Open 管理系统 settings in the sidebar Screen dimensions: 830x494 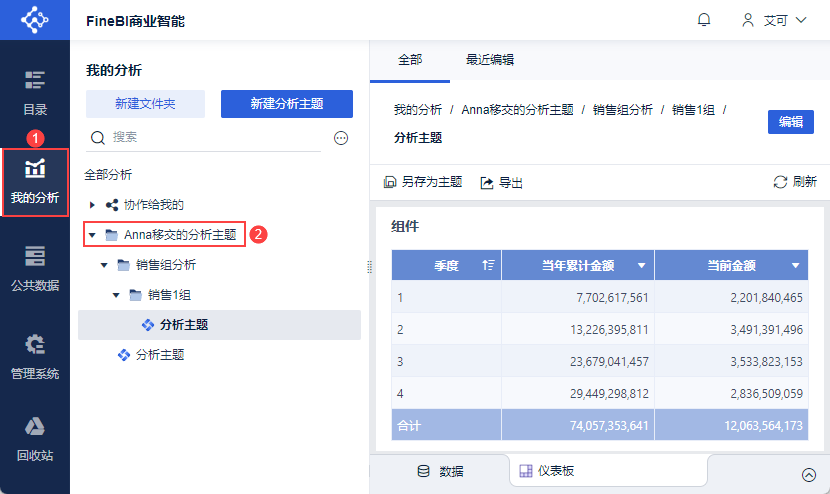click(x=35, y=356)
